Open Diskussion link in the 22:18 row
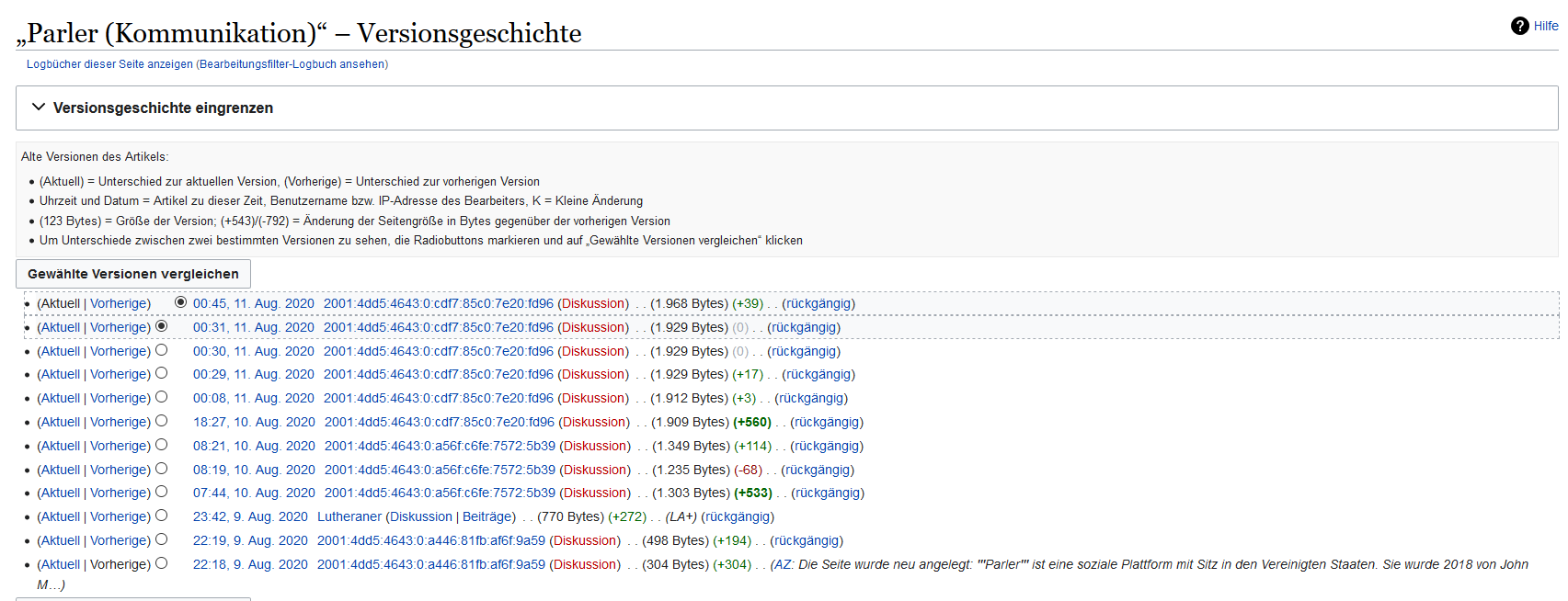This screenshot has height=601, width=1568. pos(585,565)
